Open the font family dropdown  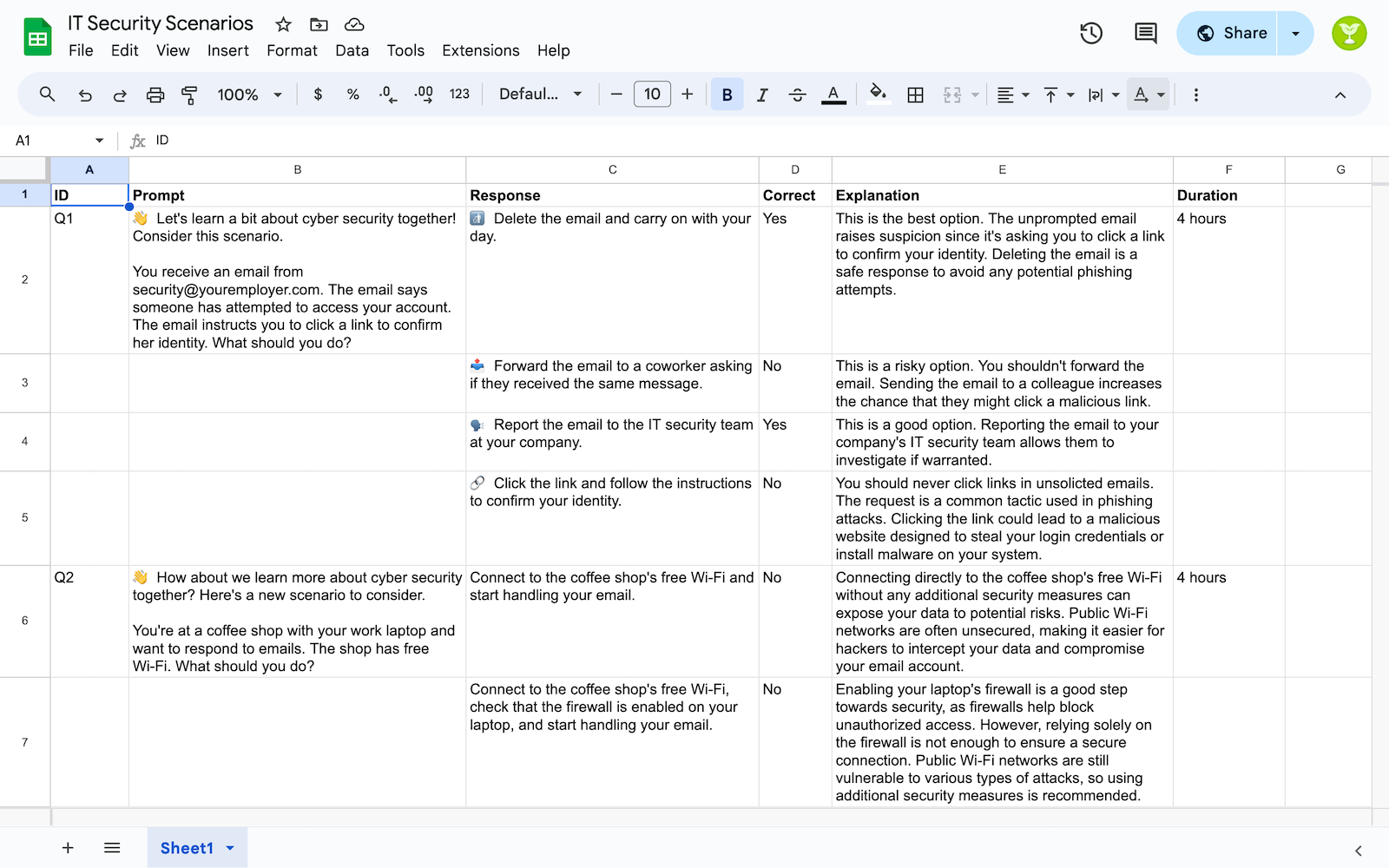click(x=540, y=95)
